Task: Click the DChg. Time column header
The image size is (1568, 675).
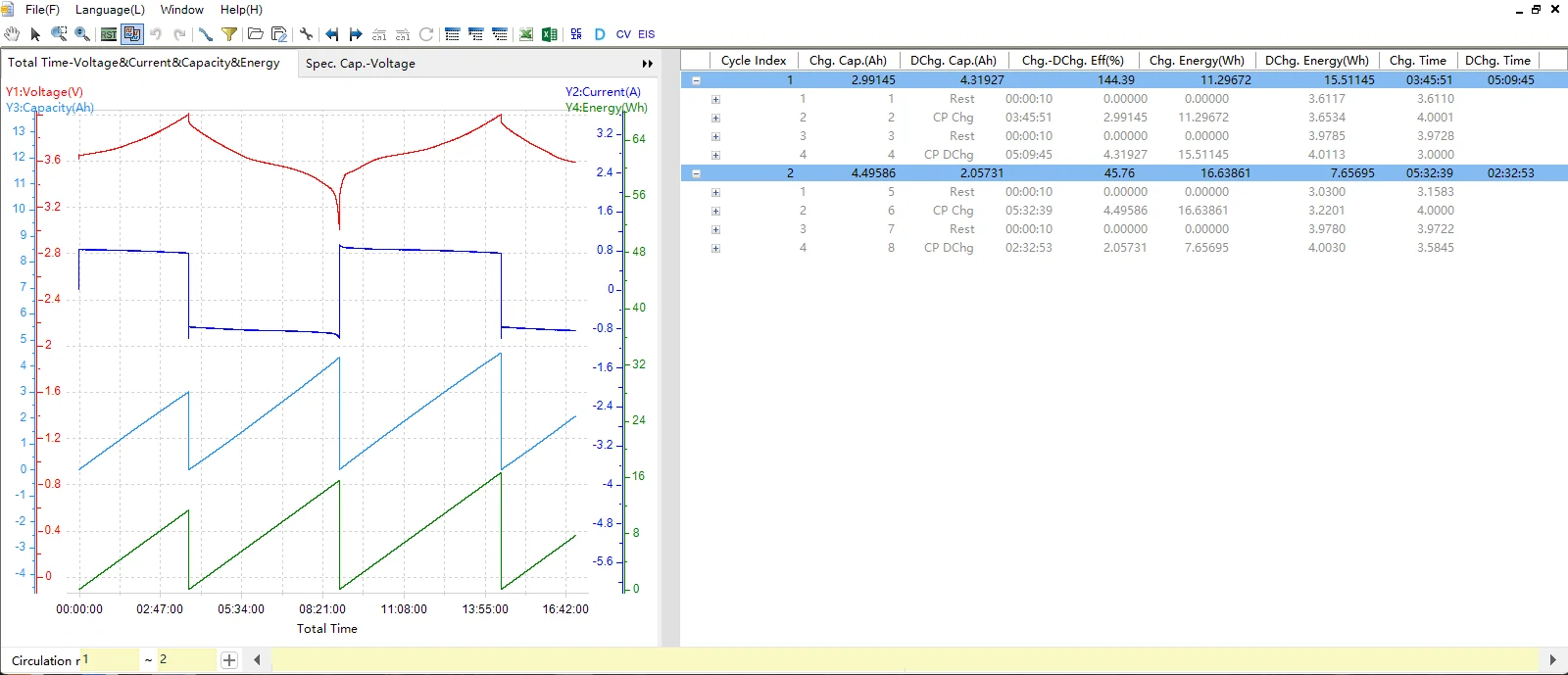Action: (1497, 61)
